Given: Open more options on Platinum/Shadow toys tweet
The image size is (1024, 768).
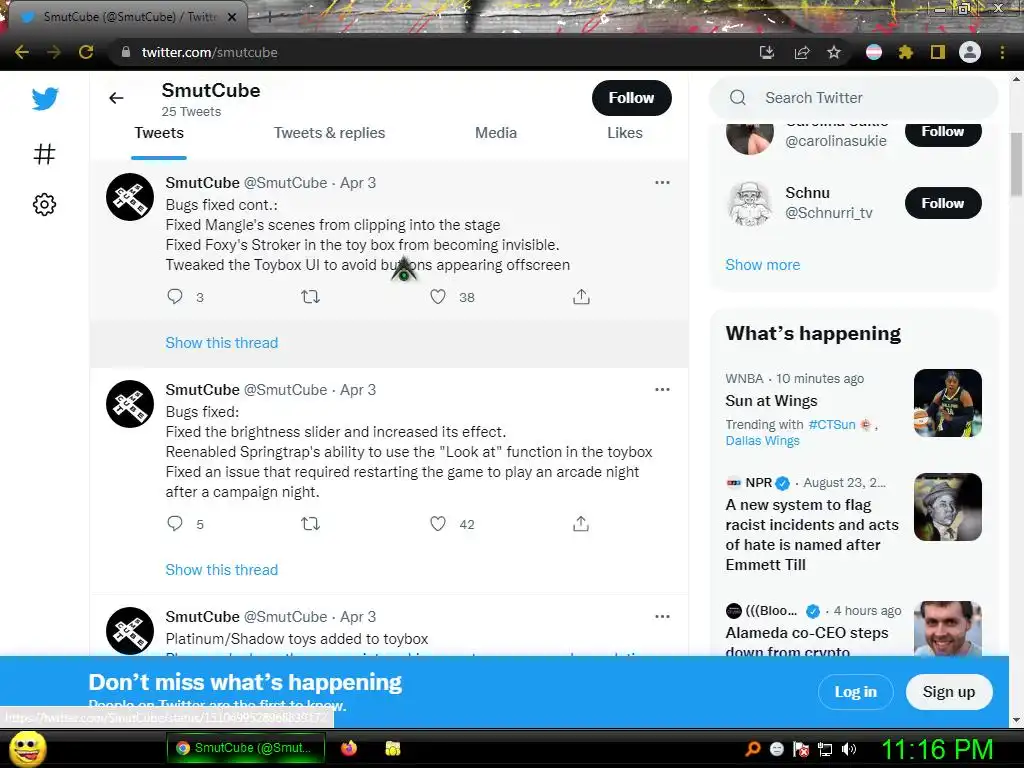Looking at the screenshot, I should click(x=662, y=616).
